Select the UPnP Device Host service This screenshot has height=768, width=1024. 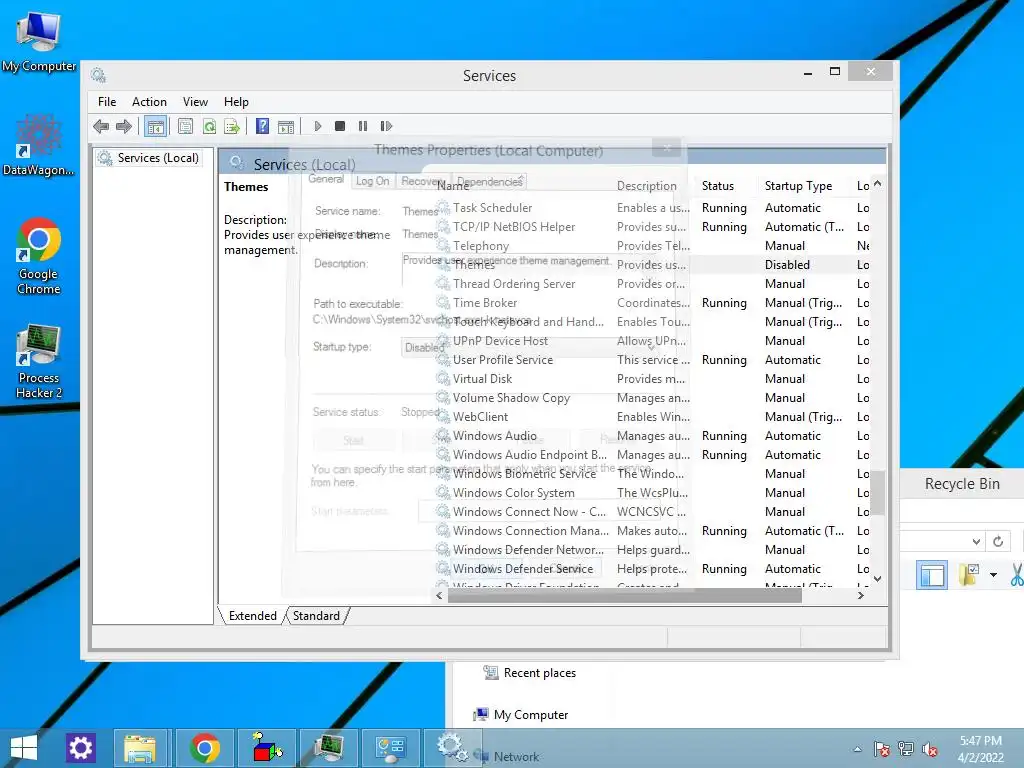tap(653, 340)
